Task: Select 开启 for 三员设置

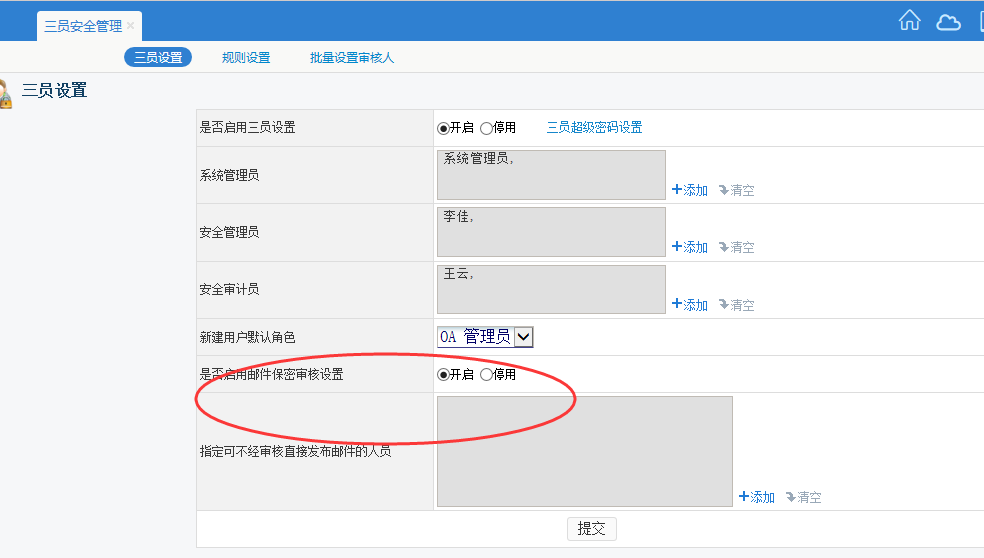Action: [x=443, y=128]
